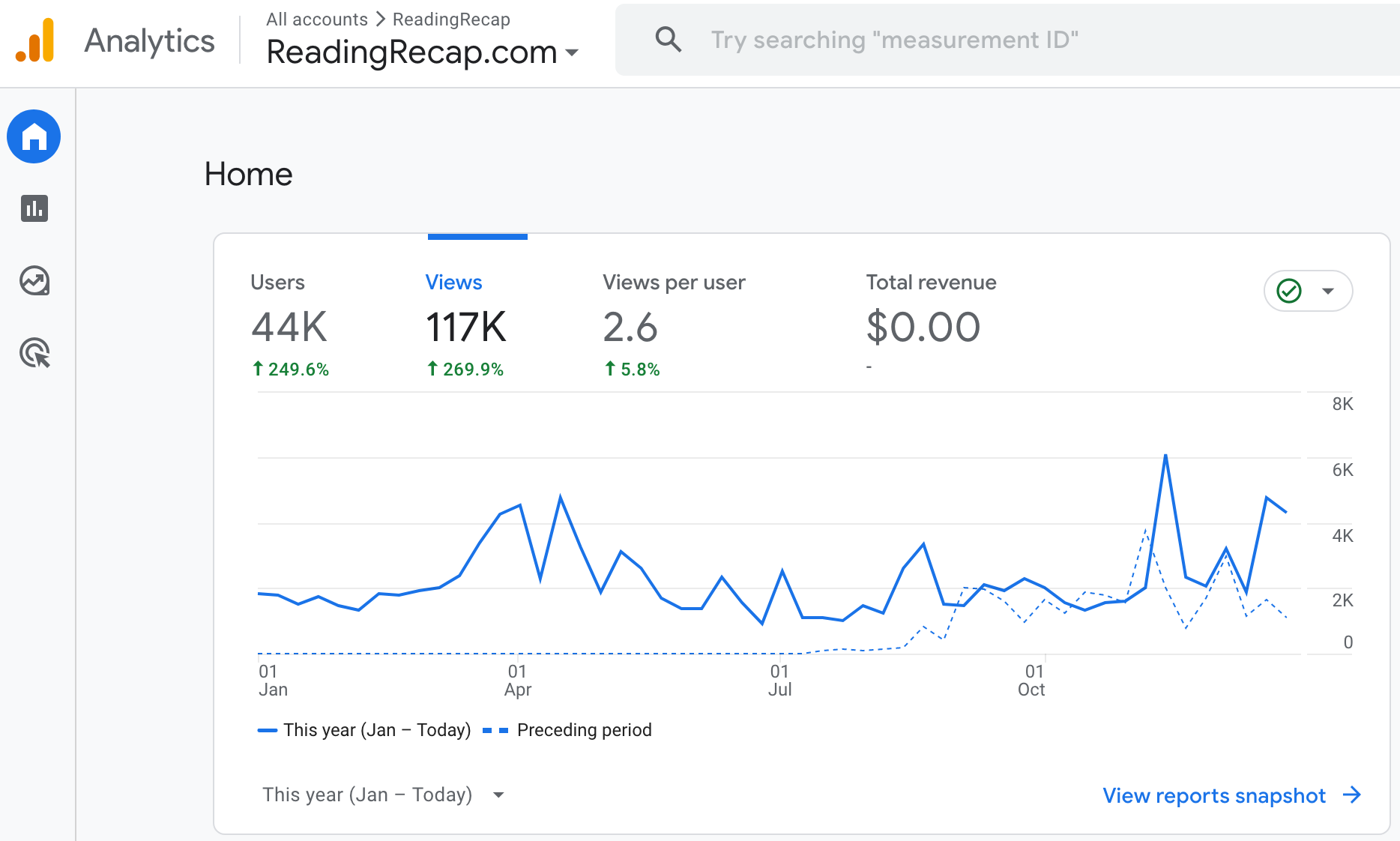Open the Reports bar chart icon

click(34, 208)
